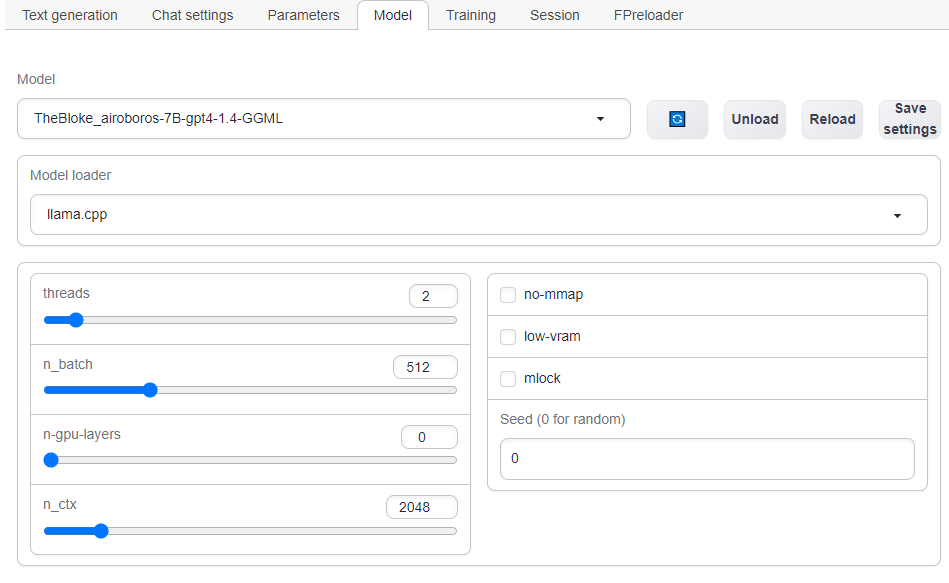Expand the llama.cpp loader selection arrow
This screenshot has height=583, width=949.
[x=897, y=214]
